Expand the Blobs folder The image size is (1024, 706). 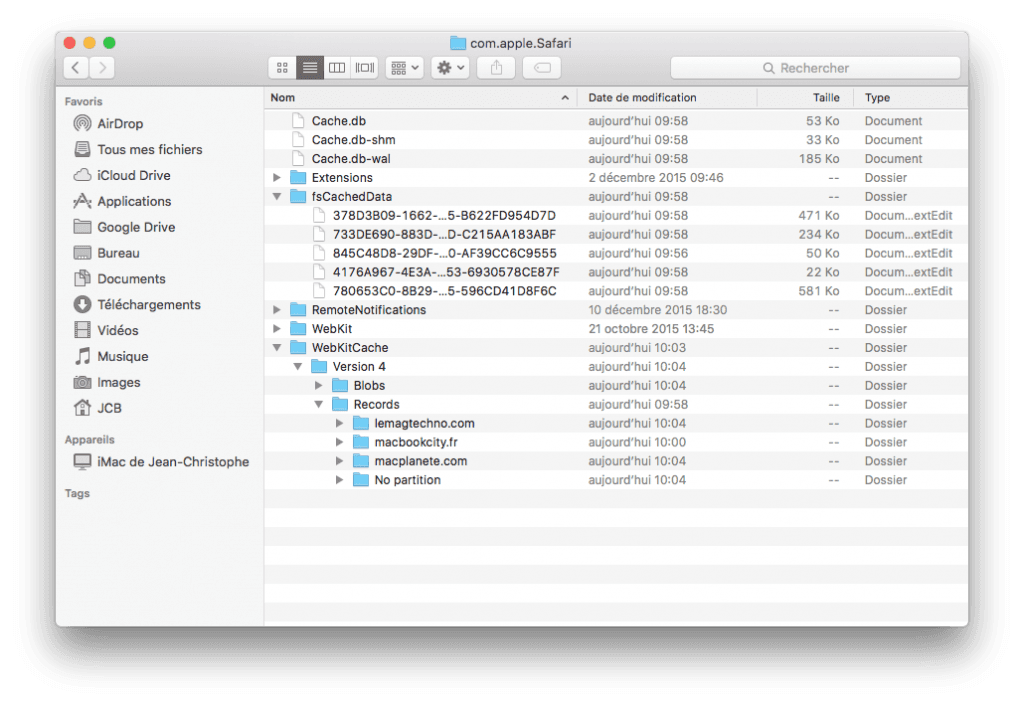[319, 385]
